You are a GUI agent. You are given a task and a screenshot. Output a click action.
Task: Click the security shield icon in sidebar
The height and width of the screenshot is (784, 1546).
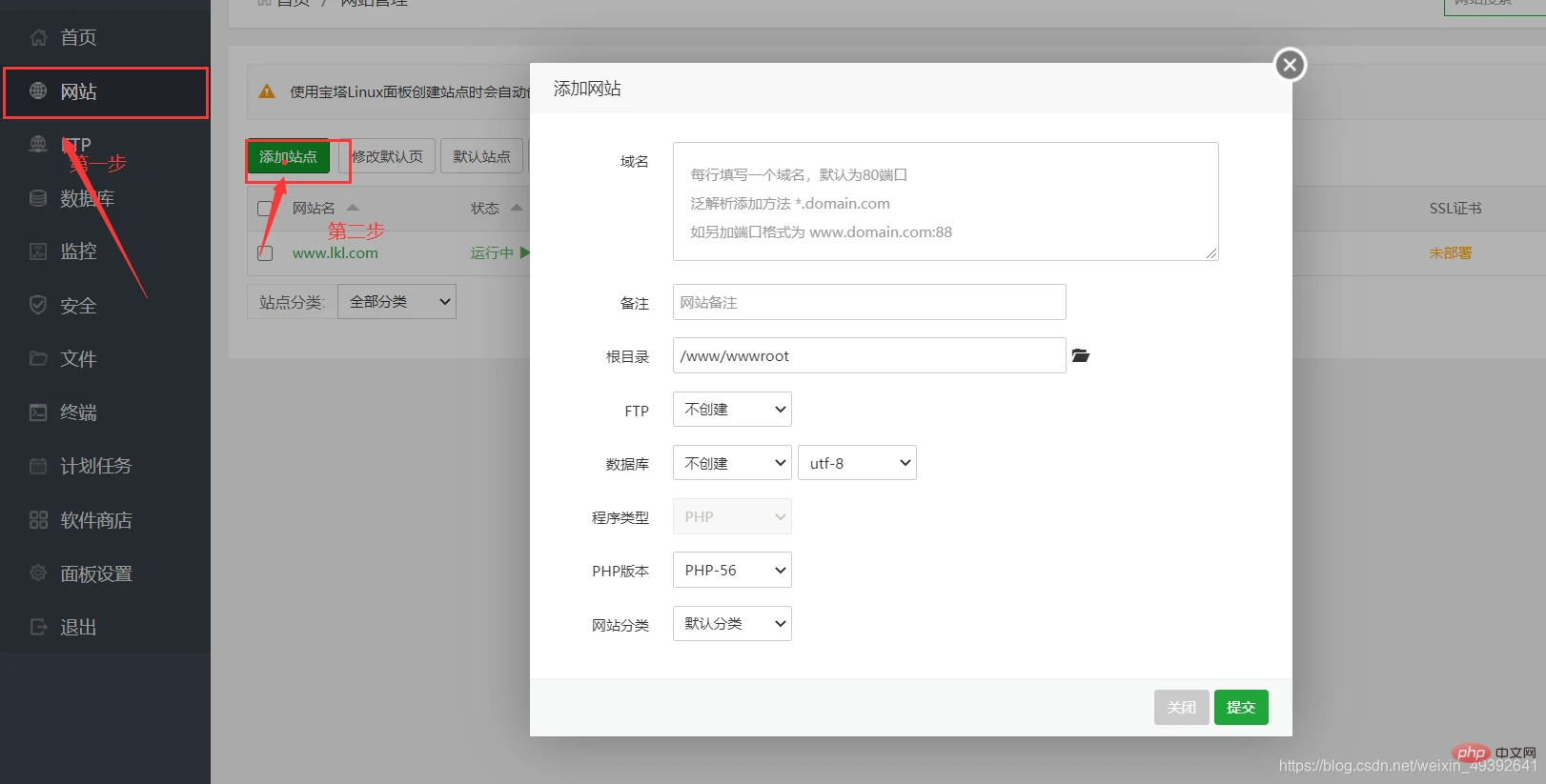[38, 305]
